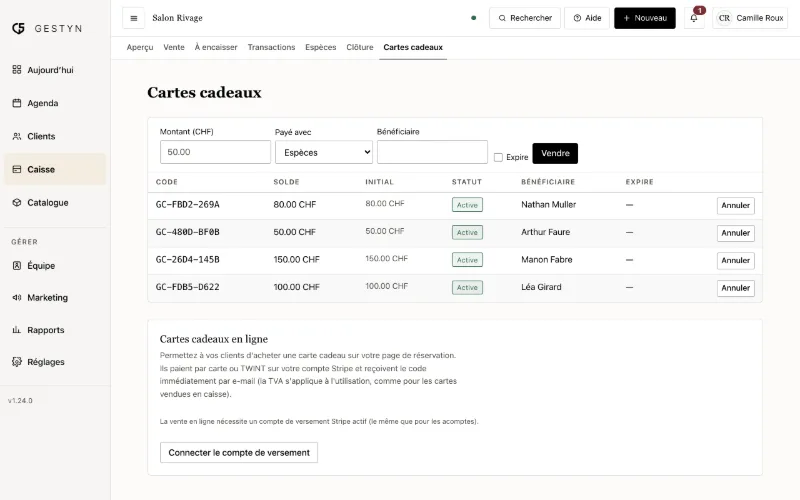Select the Clôture tab
The width and height of the screenshot is (800, 500).
(x=360, y=47)
